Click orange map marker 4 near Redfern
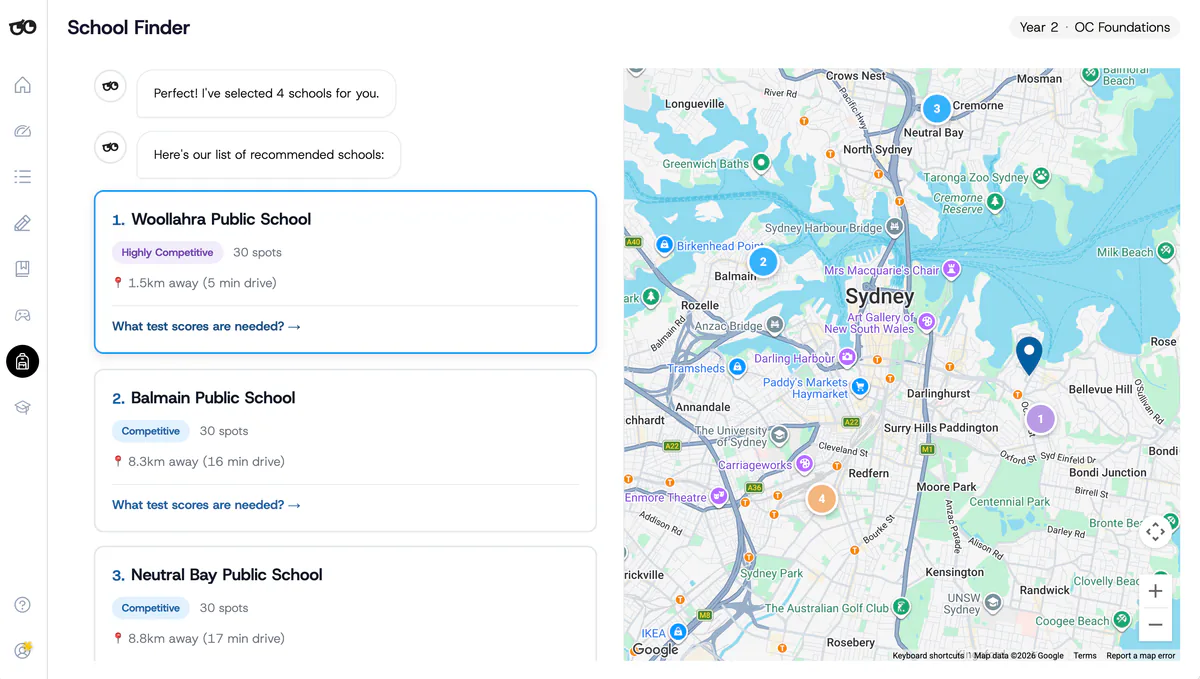 [x=821, y=498]
